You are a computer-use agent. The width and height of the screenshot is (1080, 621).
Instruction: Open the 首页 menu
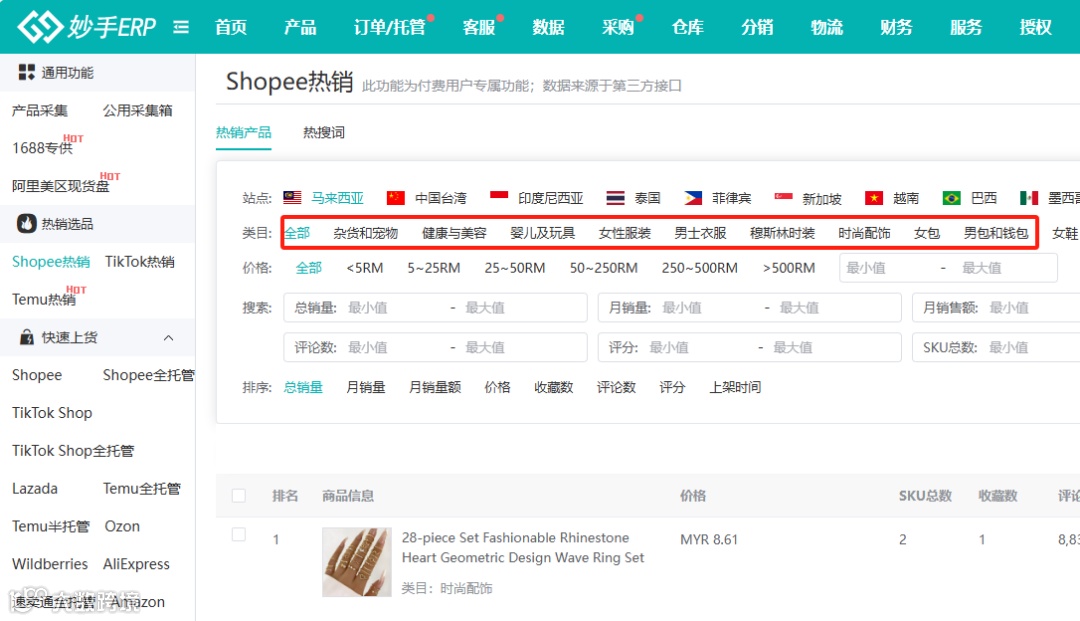click(231, 27)
